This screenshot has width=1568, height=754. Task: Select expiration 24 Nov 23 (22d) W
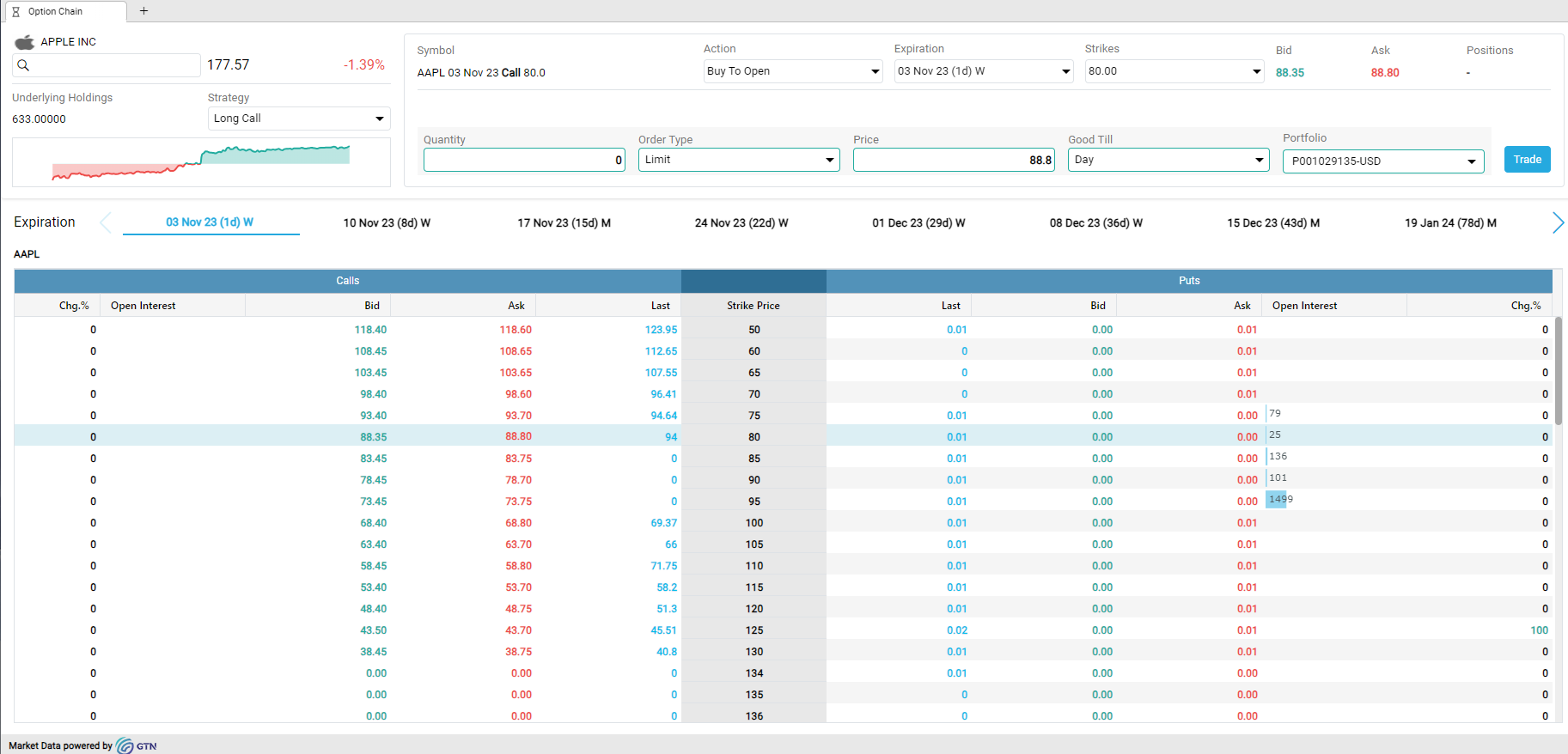(x=741, y=223)
